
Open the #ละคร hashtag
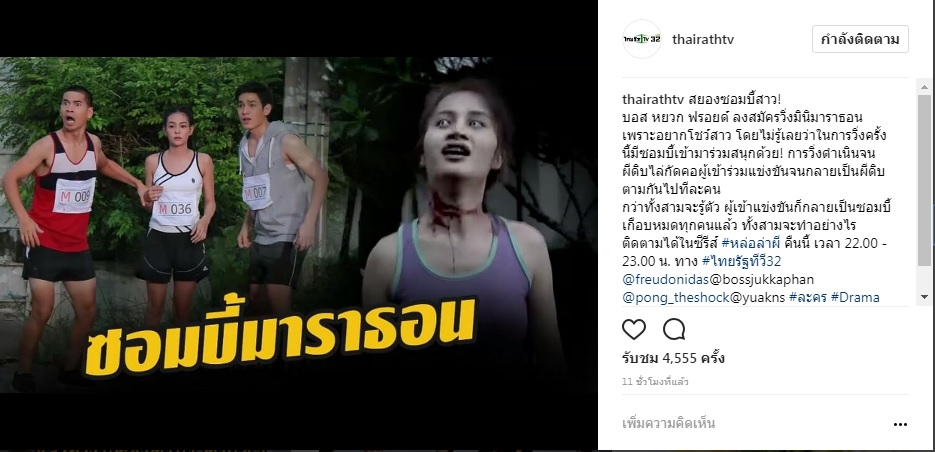pyautogui.click(x=807, y=297)
